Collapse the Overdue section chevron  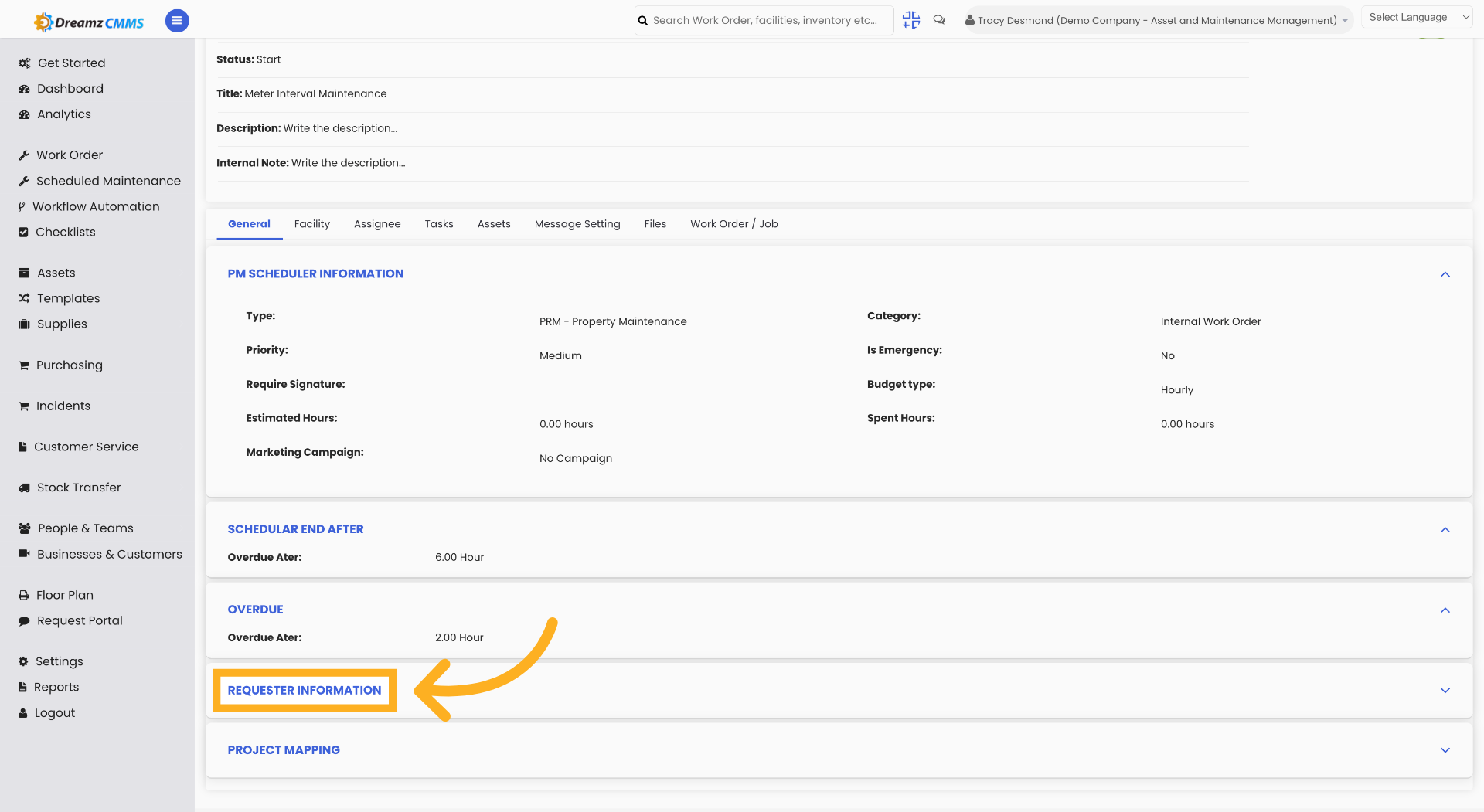[x=1445, y=610]
